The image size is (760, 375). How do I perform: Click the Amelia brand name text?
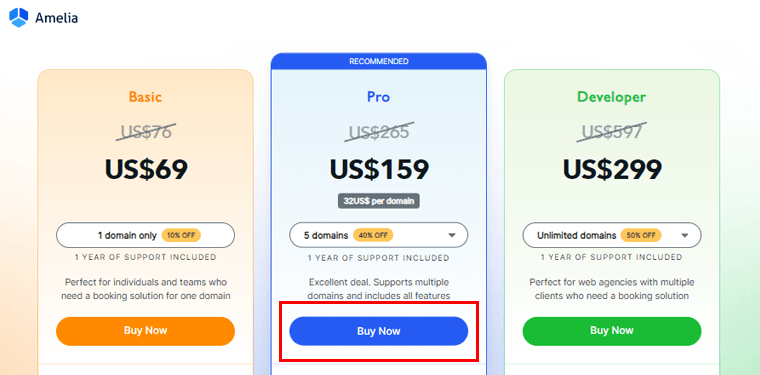pyautogui.click(x=56, y=18)
